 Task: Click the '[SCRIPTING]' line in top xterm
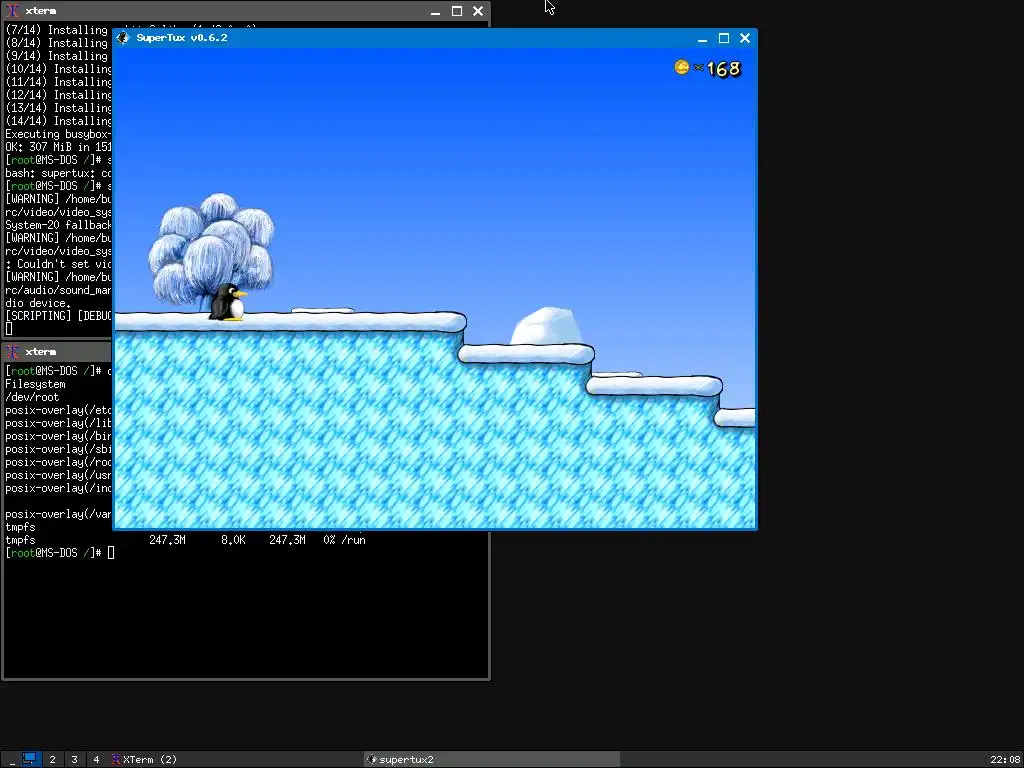59,315
